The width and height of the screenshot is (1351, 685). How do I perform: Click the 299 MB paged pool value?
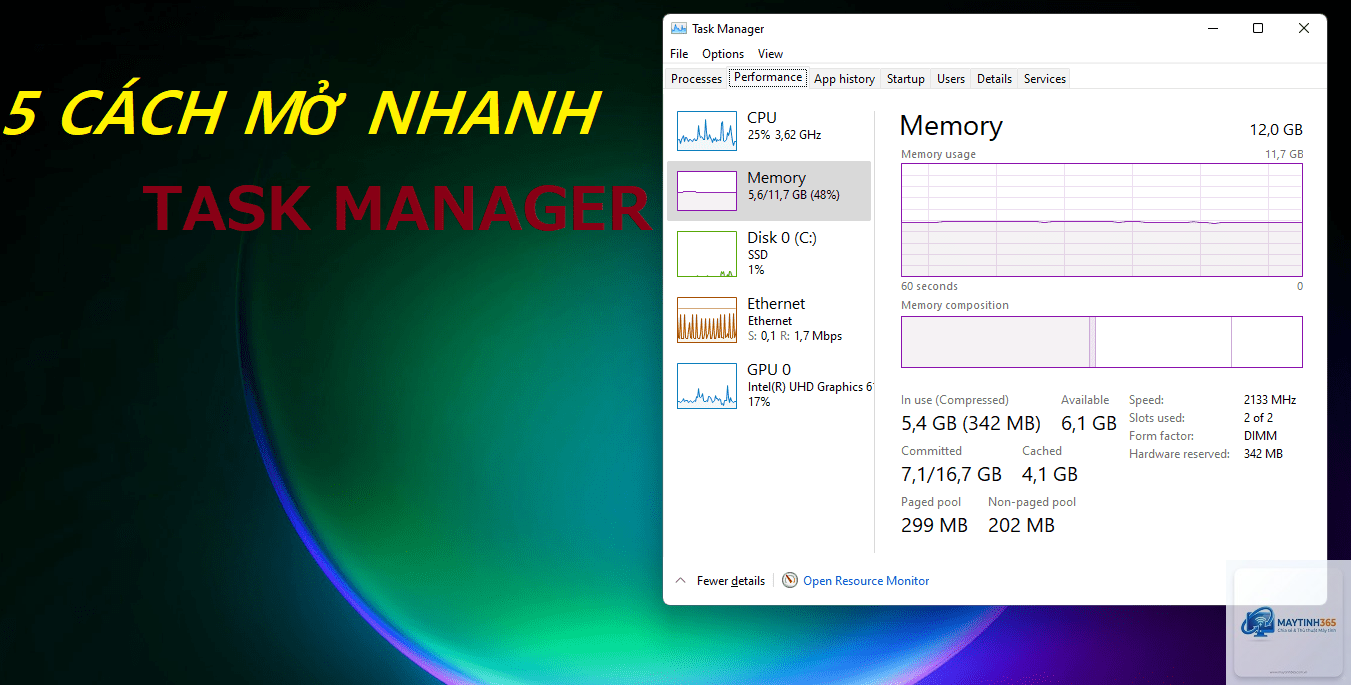click(934, 525)
